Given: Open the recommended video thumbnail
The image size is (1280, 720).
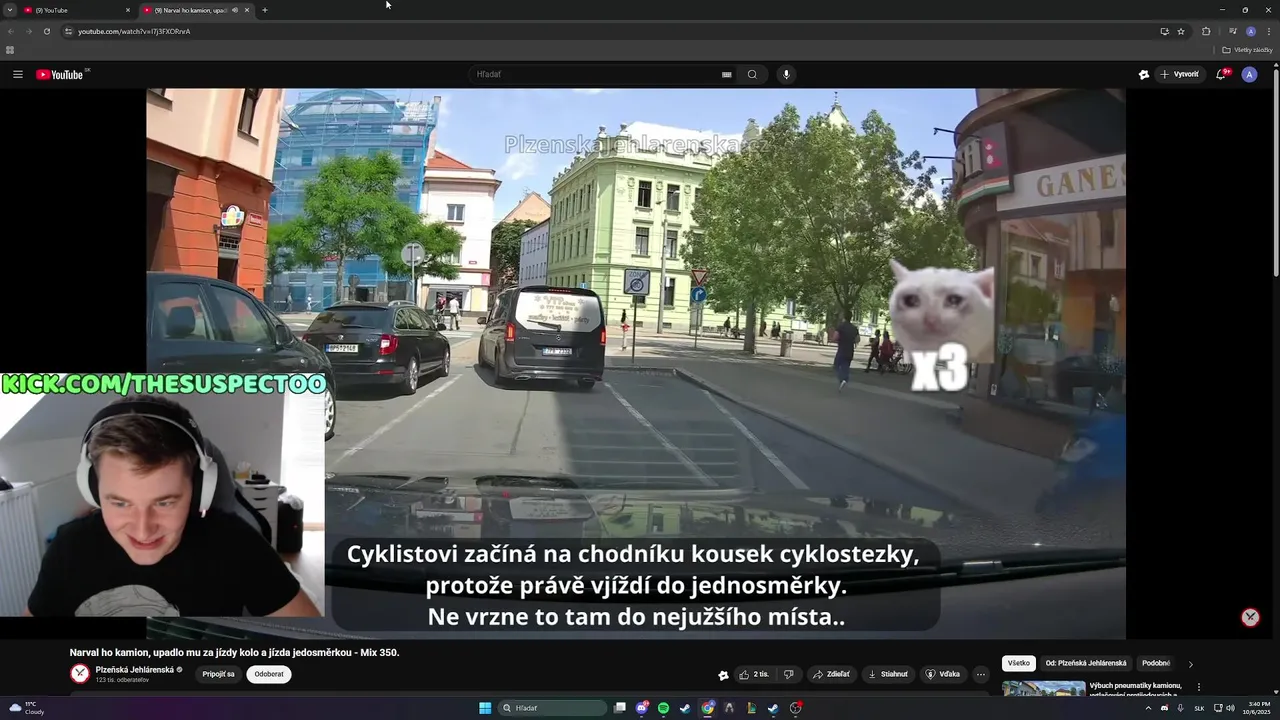Looking at the screenshot, I should (1044, 689).
